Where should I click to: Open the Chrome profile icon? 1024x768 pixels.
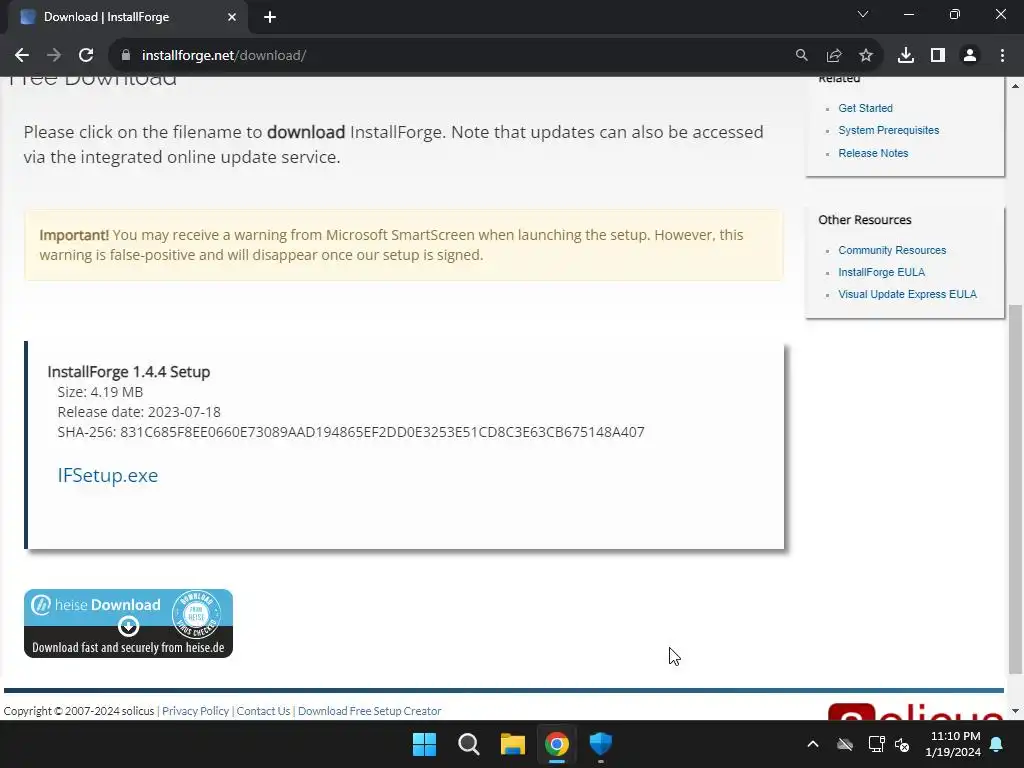tap(970, 56)
